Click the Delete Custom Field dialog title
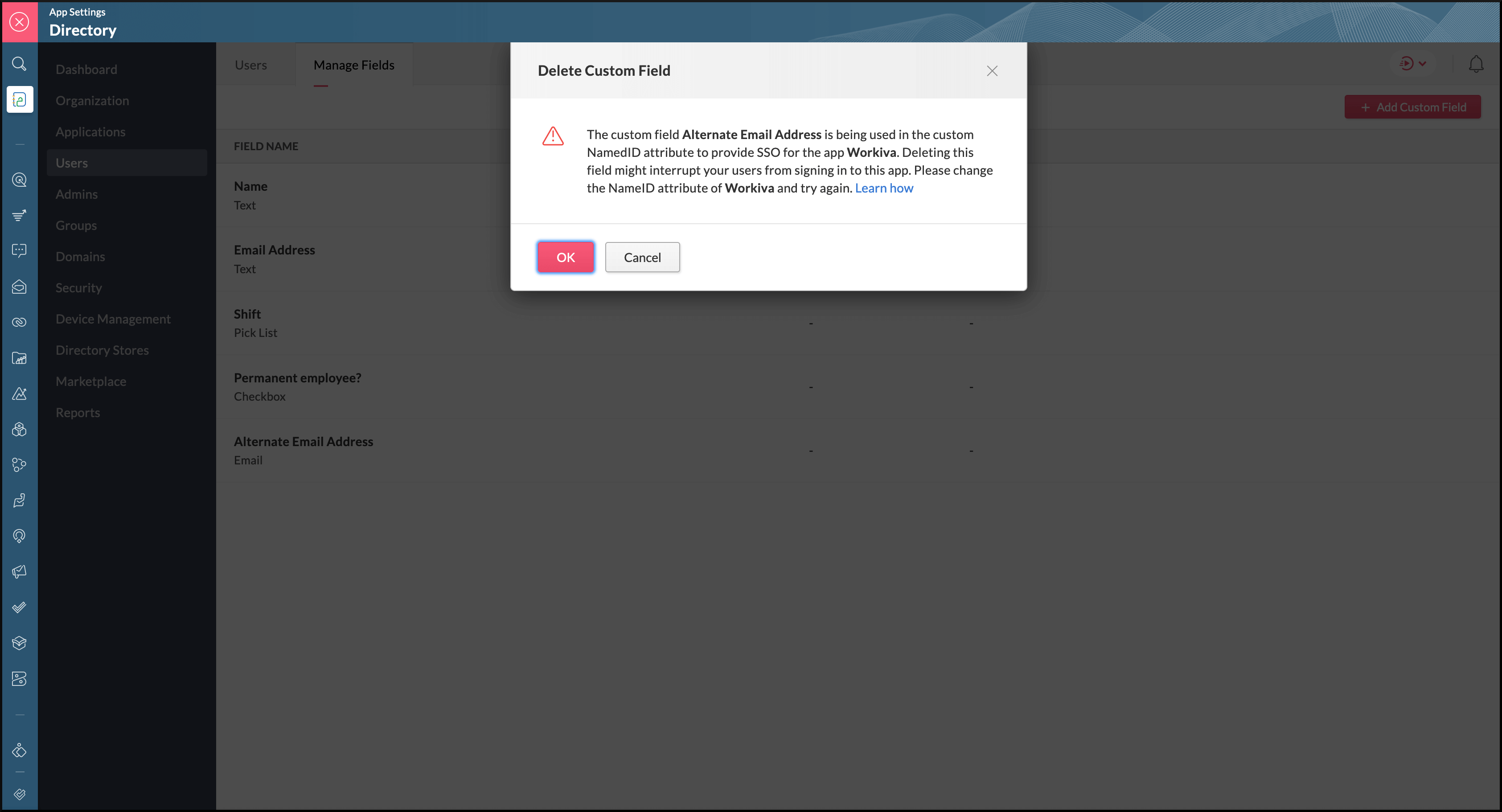1502x812 pixels. [604, 70]
